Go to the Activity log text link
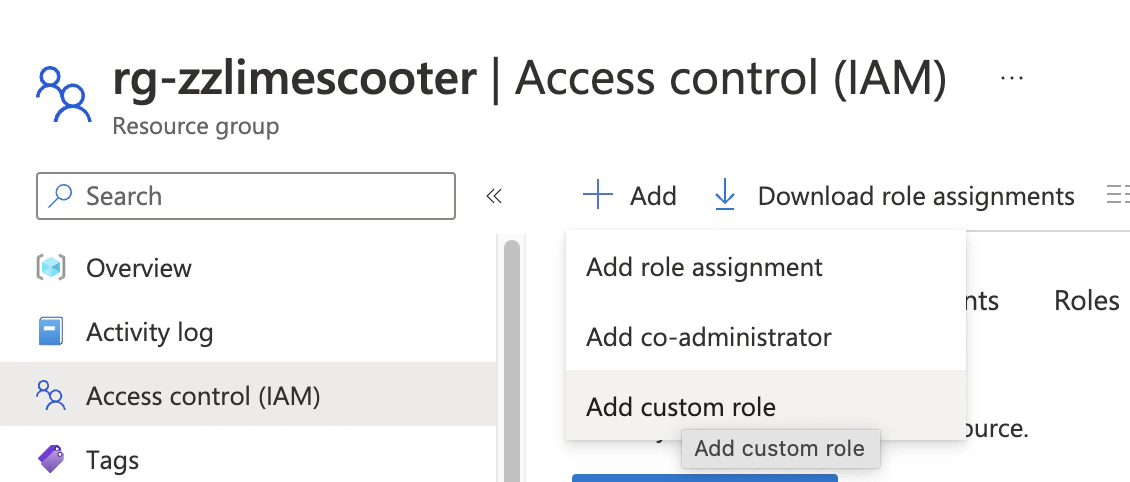Image resolution: width=1130 pixels, height=482 pixels. point(149,332)
